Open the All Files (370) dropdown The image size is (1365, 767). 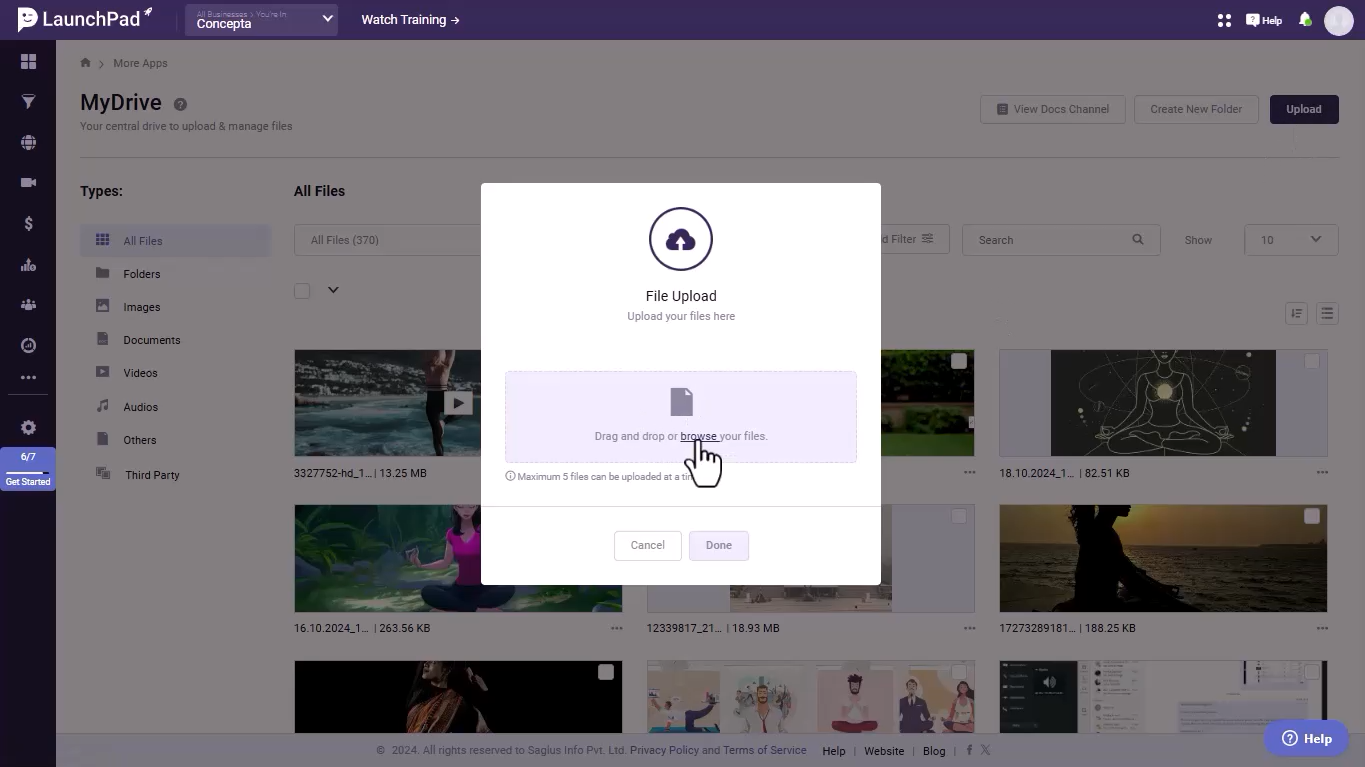[x=388, y=240]
